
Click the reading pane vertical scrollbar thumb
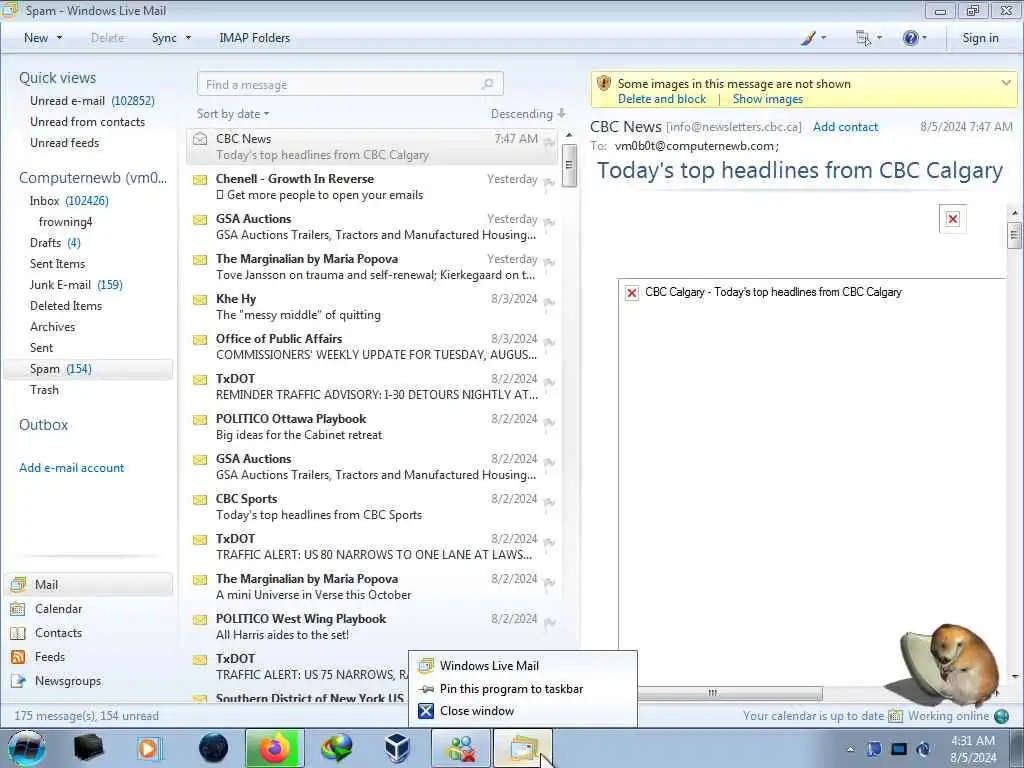click(x=1014, y=234)
